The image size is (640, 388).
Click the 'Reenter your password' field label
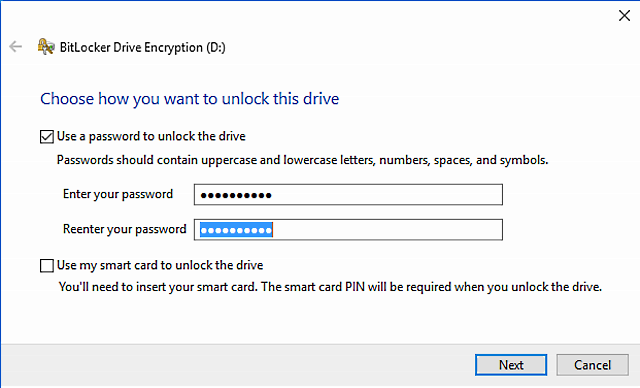(124, 229)
